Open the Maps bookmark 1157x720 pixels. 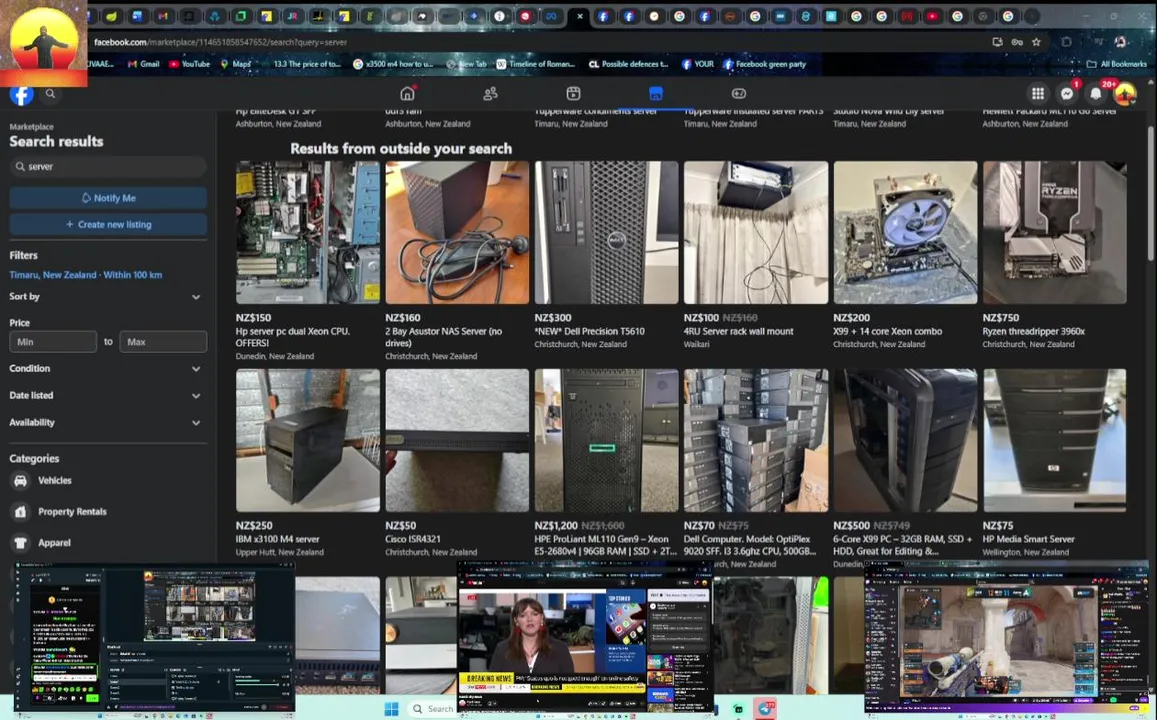click(235, 64)
